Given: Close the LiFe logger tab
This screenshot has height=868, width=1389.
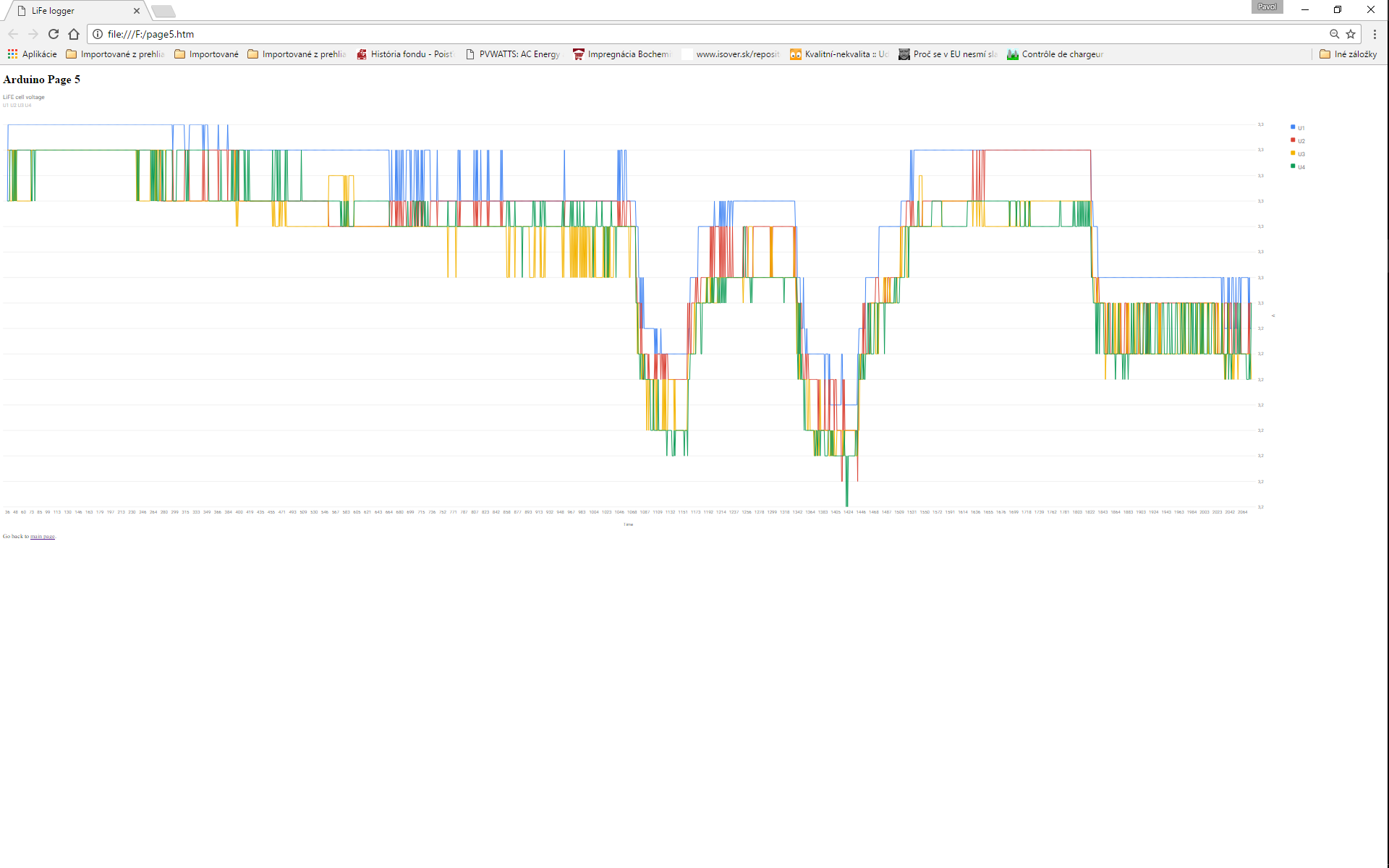Looking at the screenshot, I should point(137,11).
